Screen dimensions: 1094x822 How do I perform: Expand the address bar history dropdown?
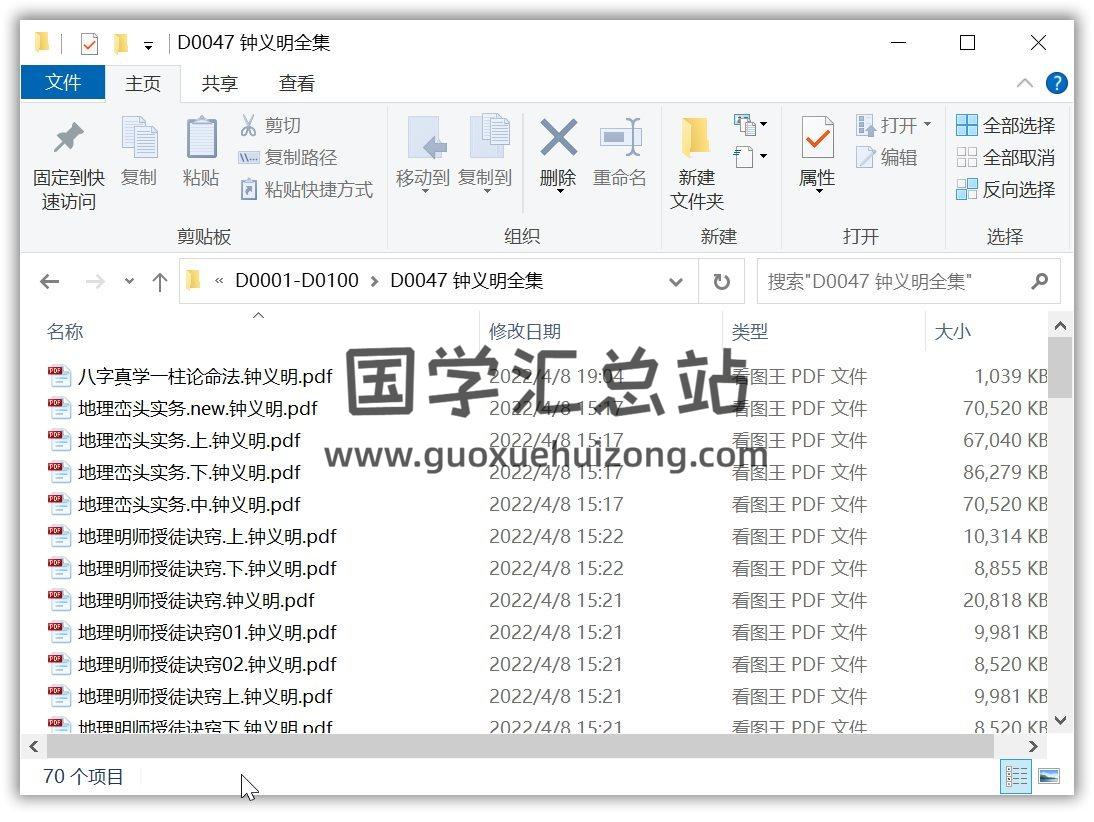click(x=676, y=282)
